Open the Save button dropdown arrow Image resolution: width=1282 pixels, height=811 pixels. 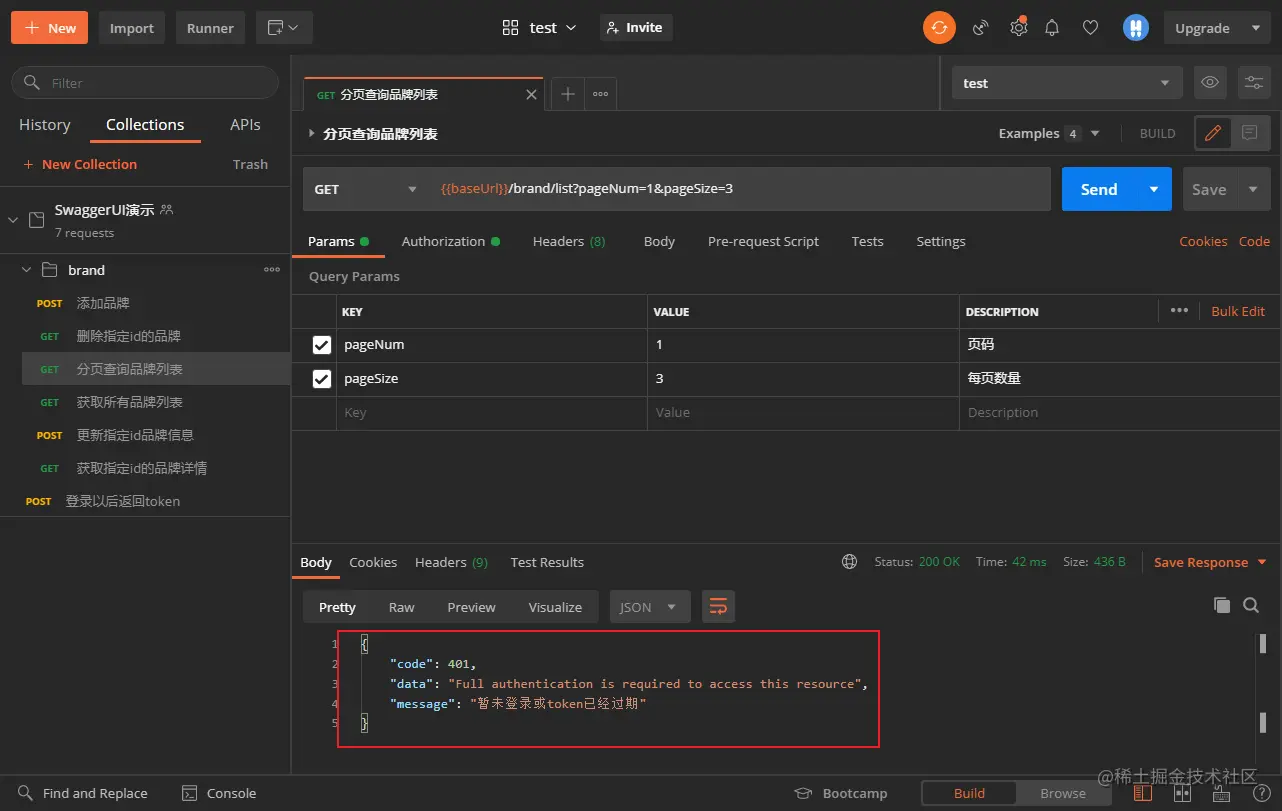[1253, 189]
